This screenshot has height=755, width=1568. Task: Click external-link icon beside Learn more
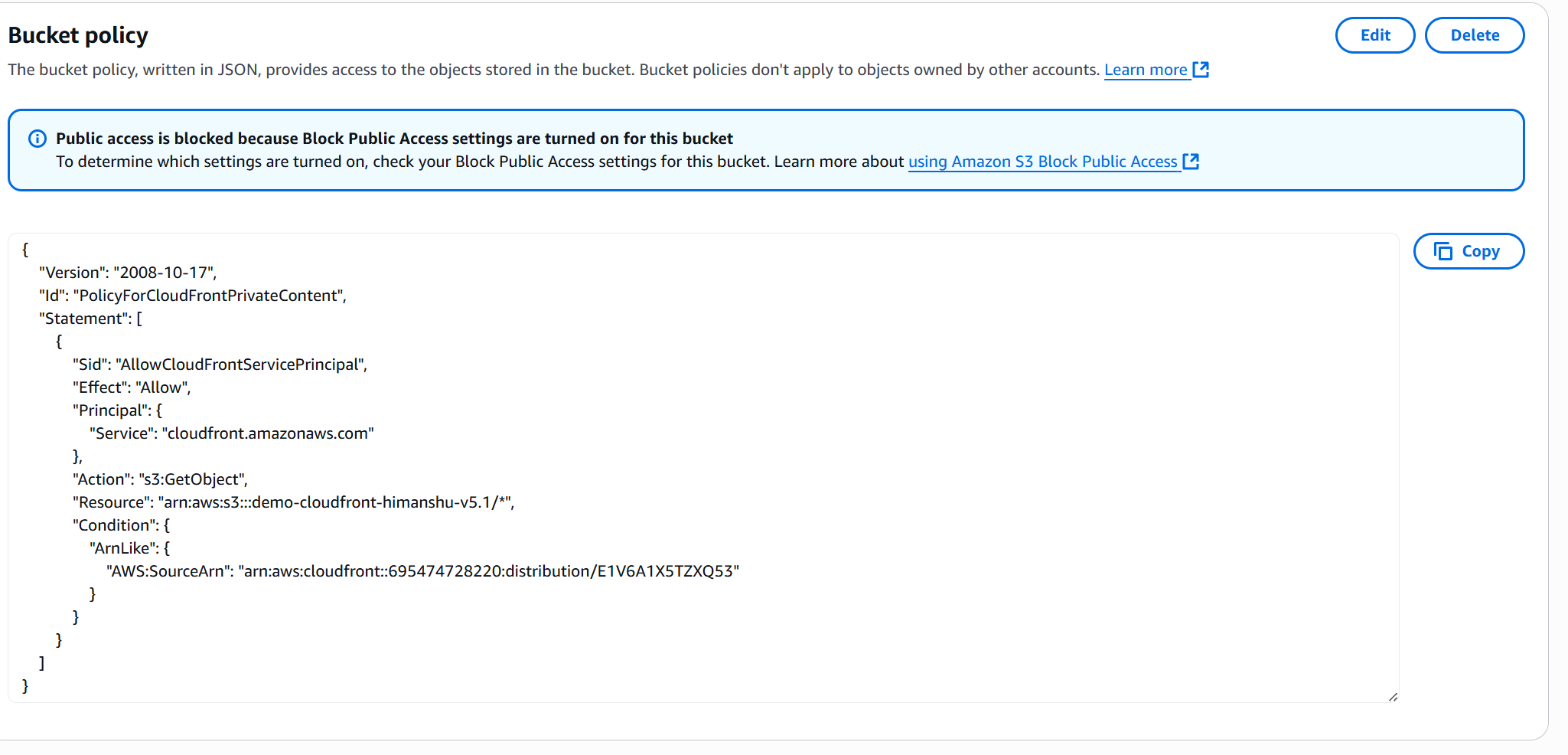tap(1201, 70)
